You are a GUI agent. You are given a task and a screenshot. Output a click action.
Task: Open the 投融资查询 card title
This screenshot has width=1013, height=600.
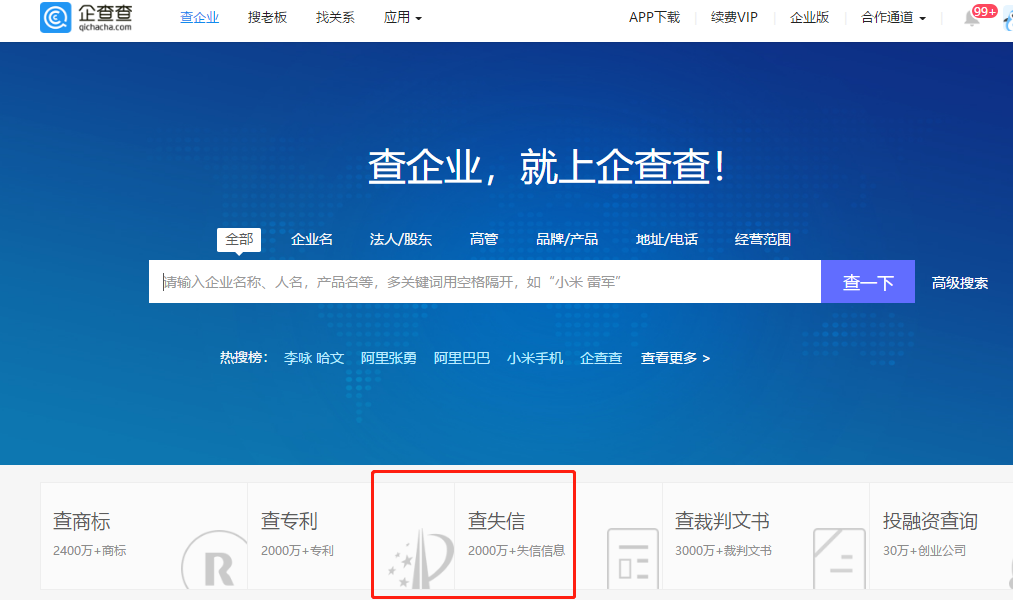930,521
